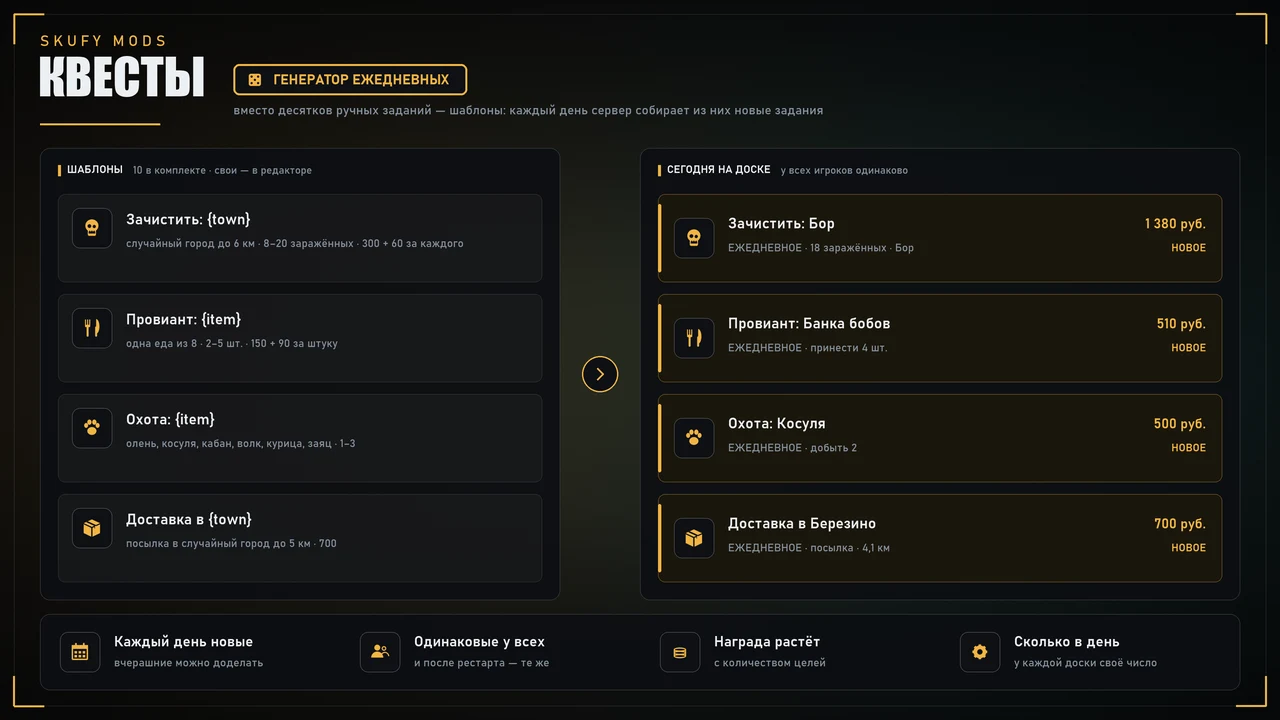The height and width of the screenshot is (720, 1280).
Task: Click the Каждый день новые feature text
Action: 183,642
